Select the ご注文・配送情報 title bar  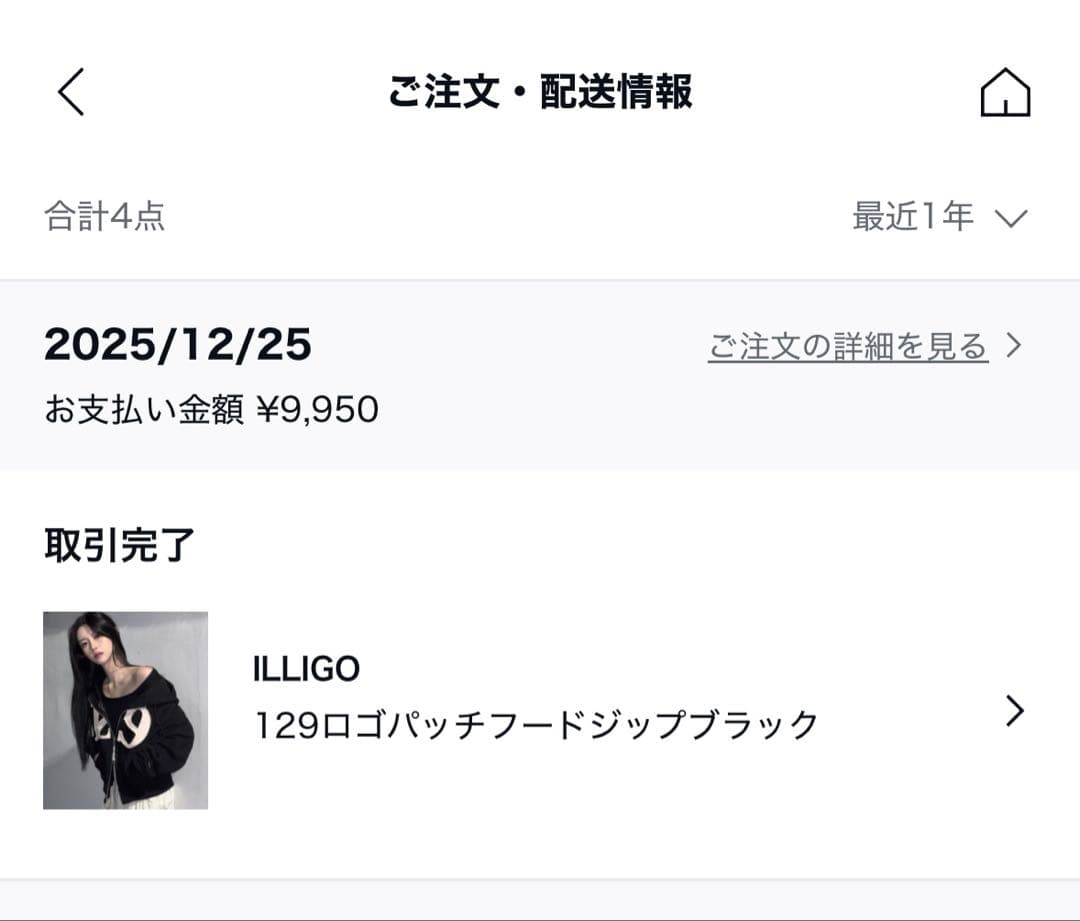click(540, 90)
